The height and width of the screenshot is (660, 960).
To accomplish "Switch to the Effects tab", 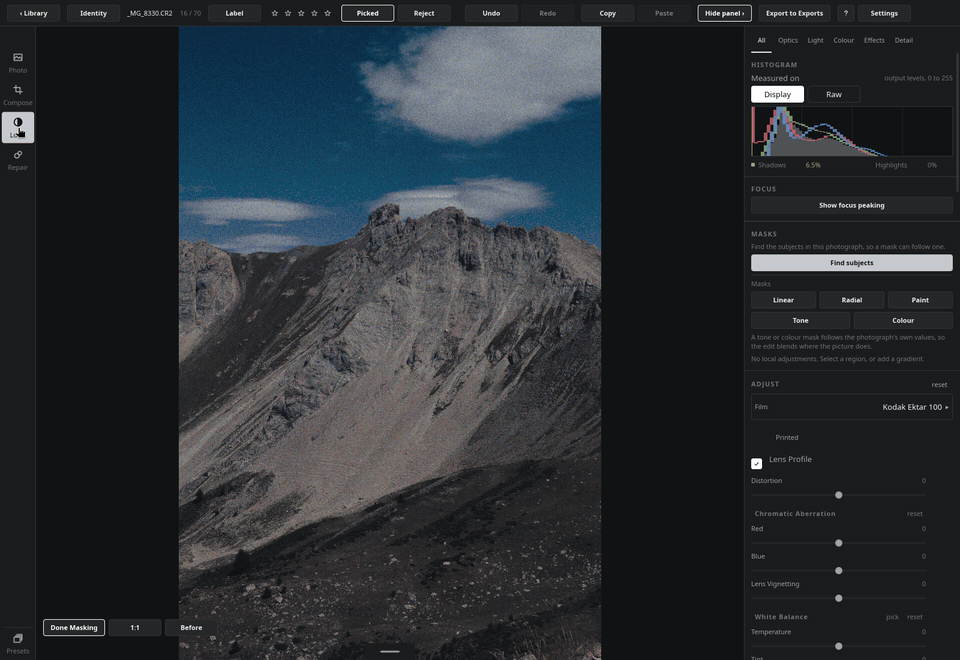I will [874, 40].
